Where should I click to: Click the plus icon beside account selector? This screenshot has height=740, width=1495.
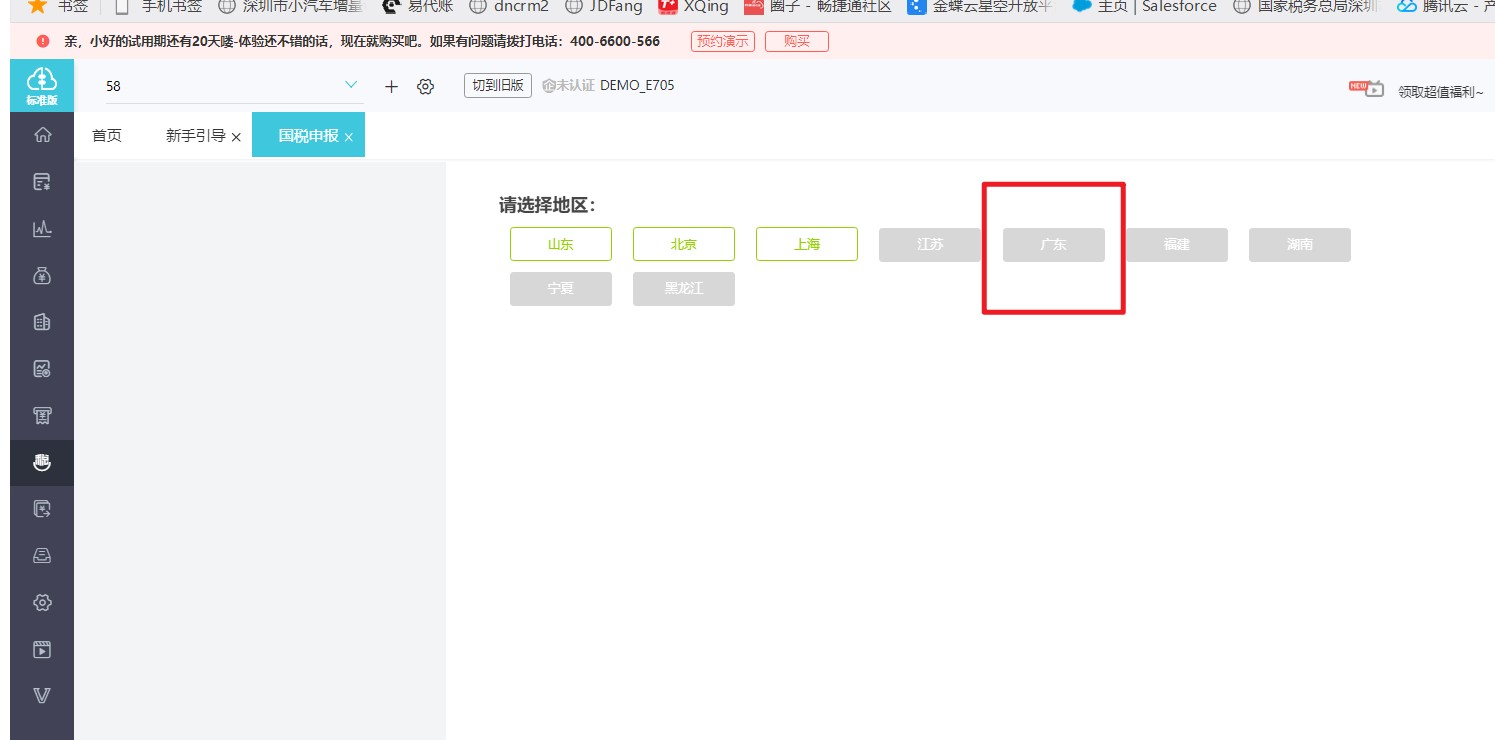click(391, 87)
